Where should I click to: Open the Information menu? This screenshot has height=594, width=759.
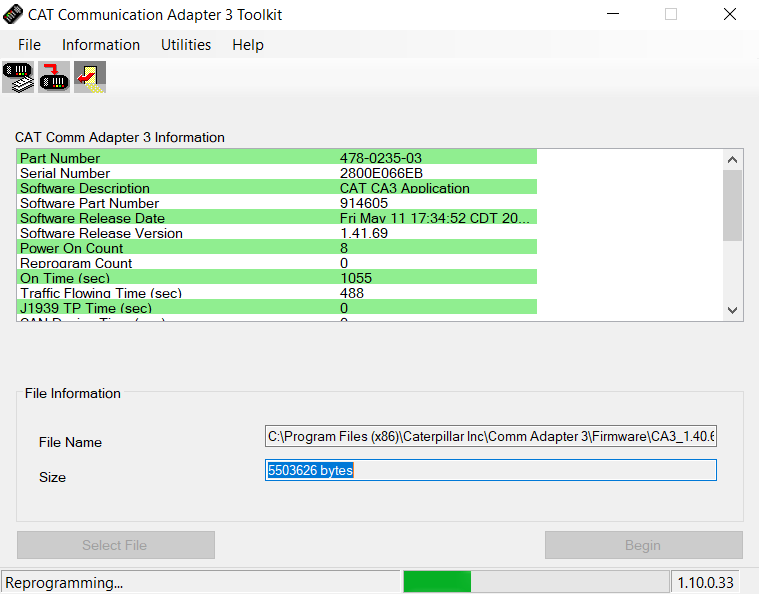coord(101,45)
